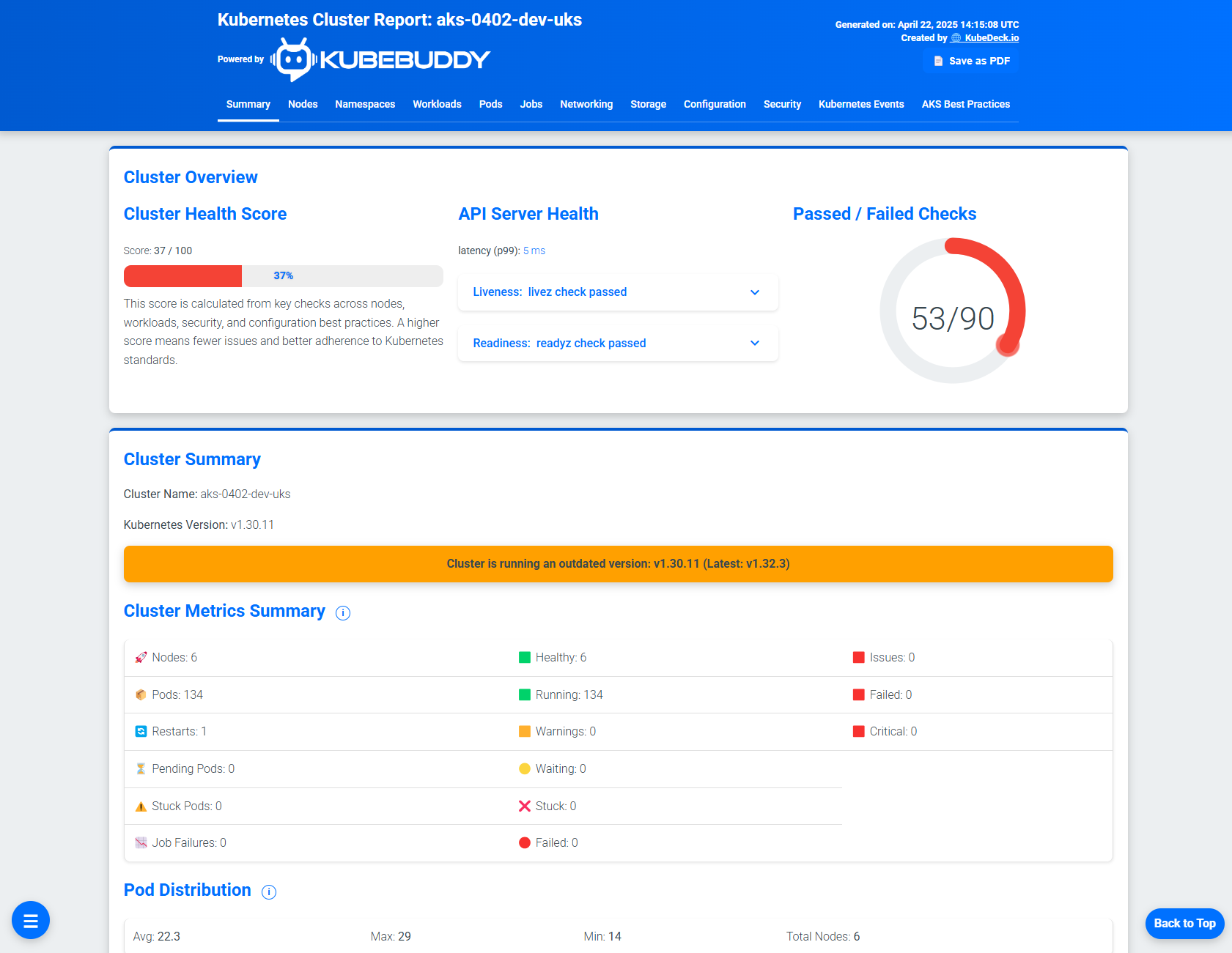Image resolution: width=1232 pixels, height=953 pixels.
Task: Click the rocket icon beside Nodes count
Action: 140,657
